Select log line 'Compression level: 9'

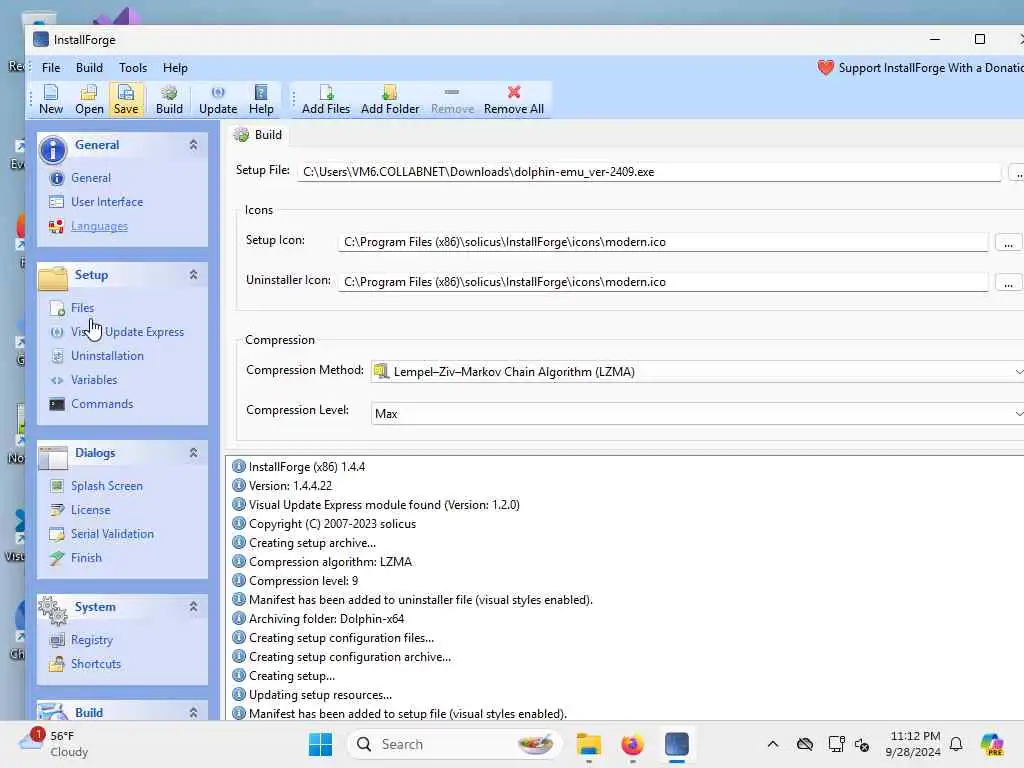(x=303, y=581)
